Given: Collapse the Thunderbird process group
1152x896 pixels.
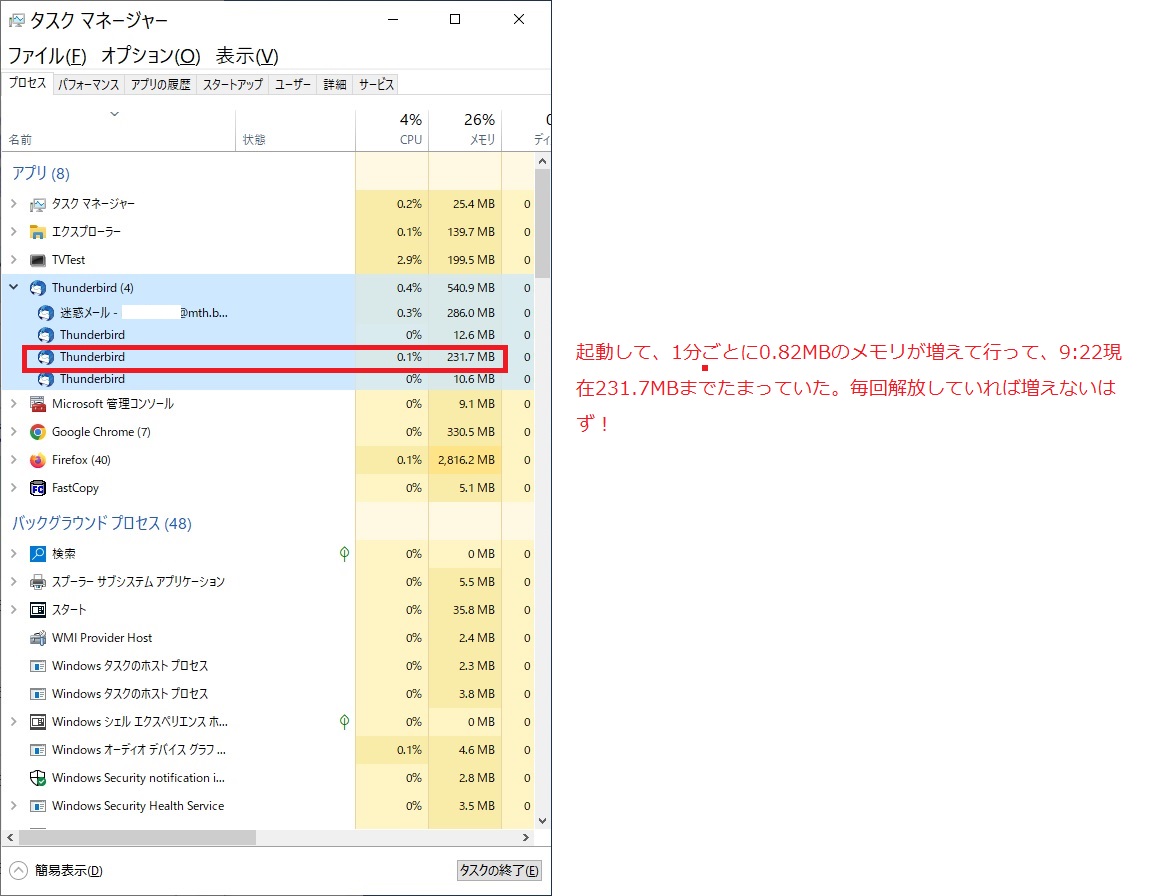Looking at the screenshot, I should (13, 288).
